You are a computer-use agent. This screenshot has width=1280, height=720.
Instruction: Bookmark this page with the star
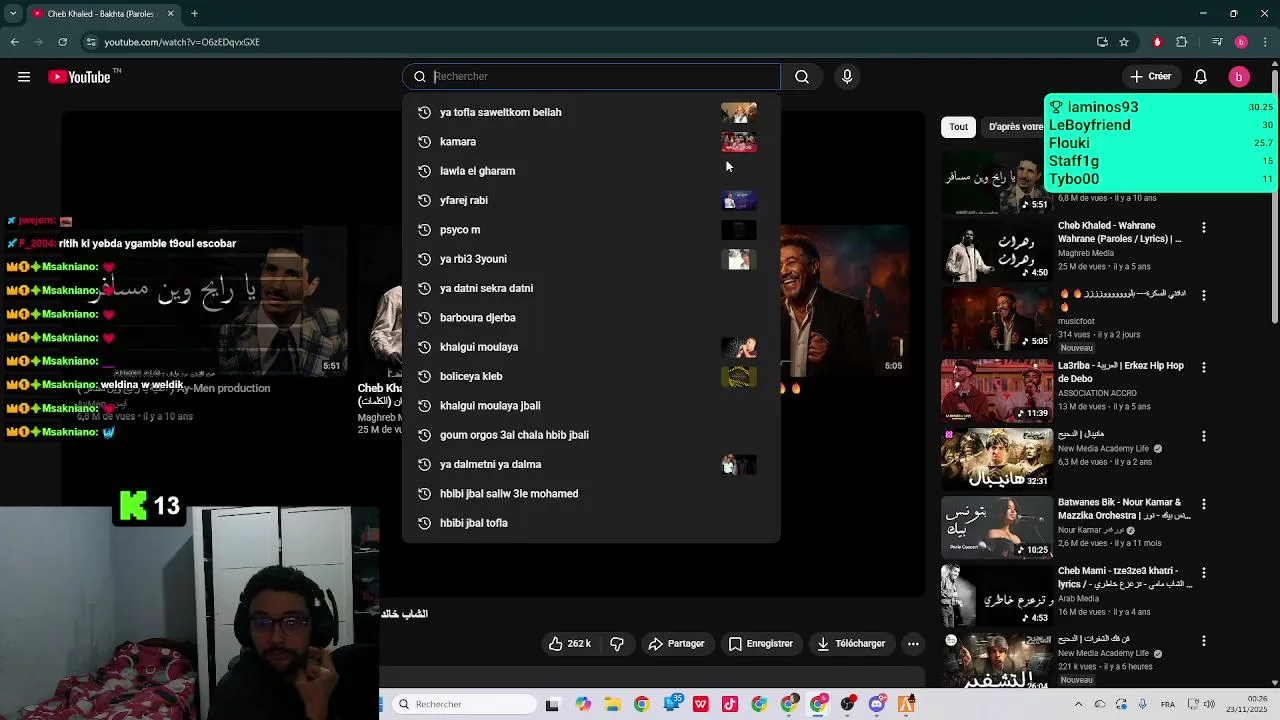tap(1124, 42)
